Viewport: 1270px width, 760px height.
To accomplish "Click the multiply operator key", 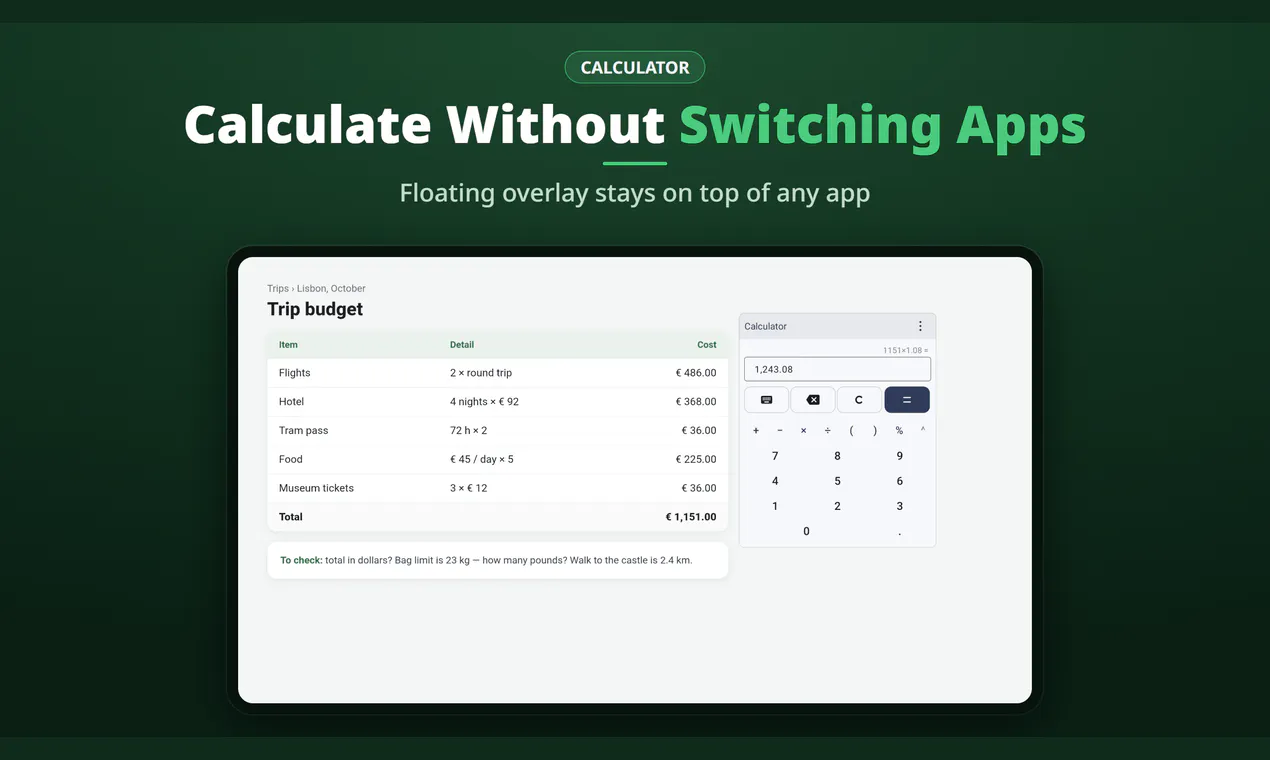I will (804, 431).
